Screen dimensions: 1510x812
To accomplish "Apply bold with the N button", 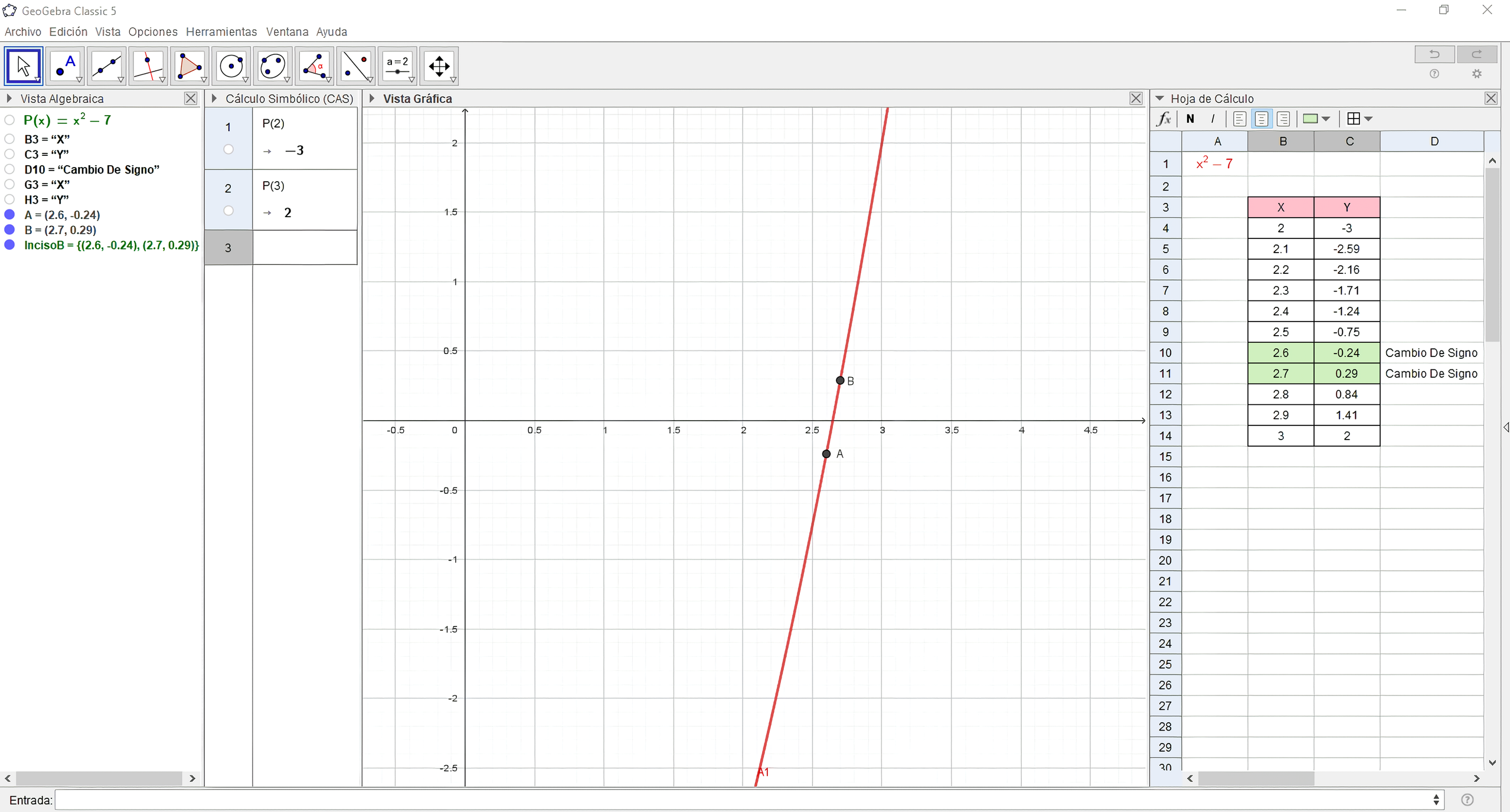I will pos(1190,119).
